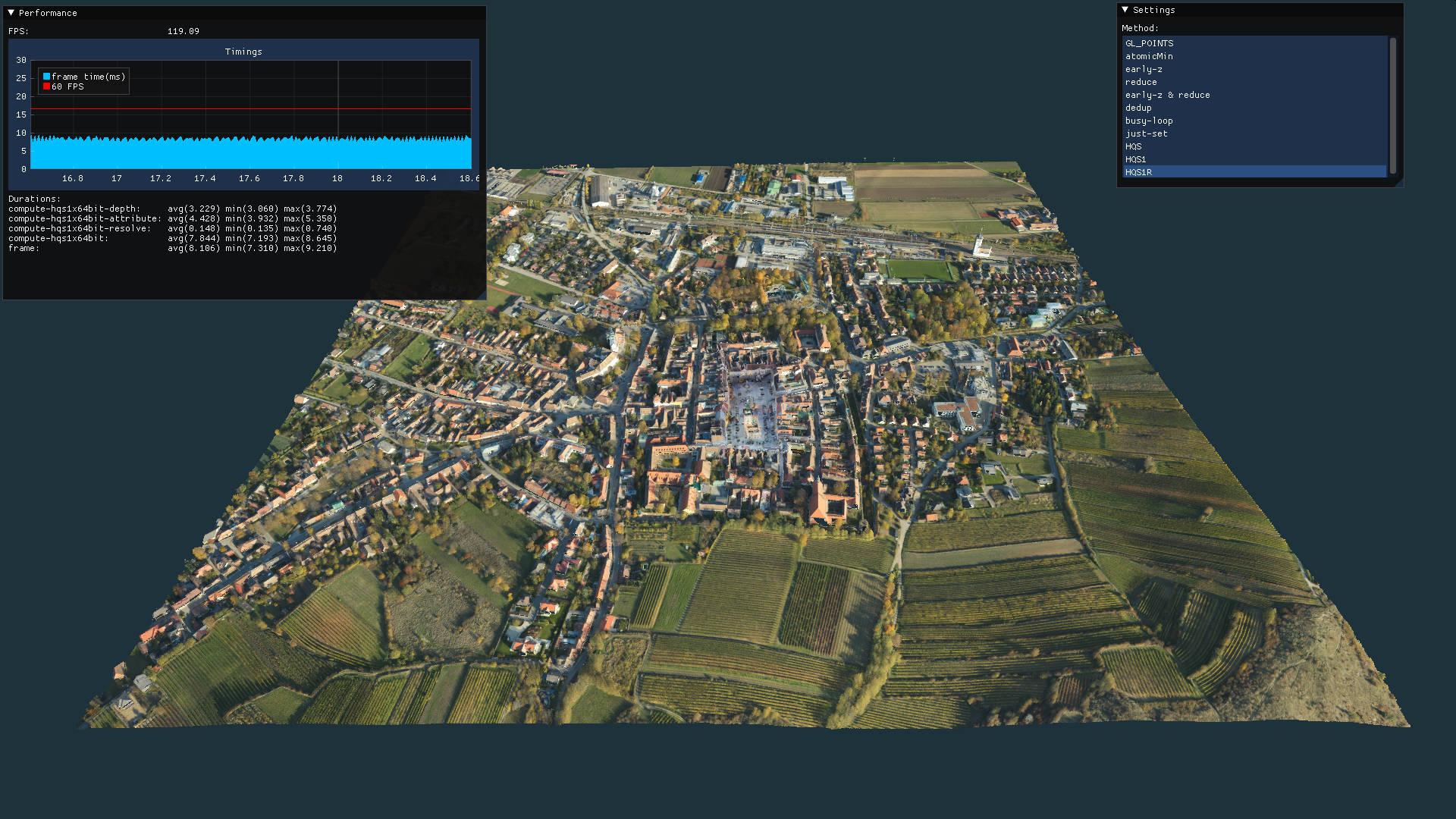1456x819 pixels.
Task: Collapse the Performance panel triangle
Action: [11, 13]
